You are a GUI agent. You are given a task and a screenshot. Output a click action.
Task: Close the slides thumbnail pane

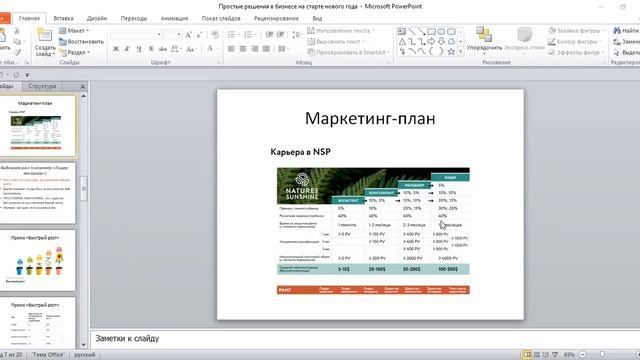coord(83,87)
